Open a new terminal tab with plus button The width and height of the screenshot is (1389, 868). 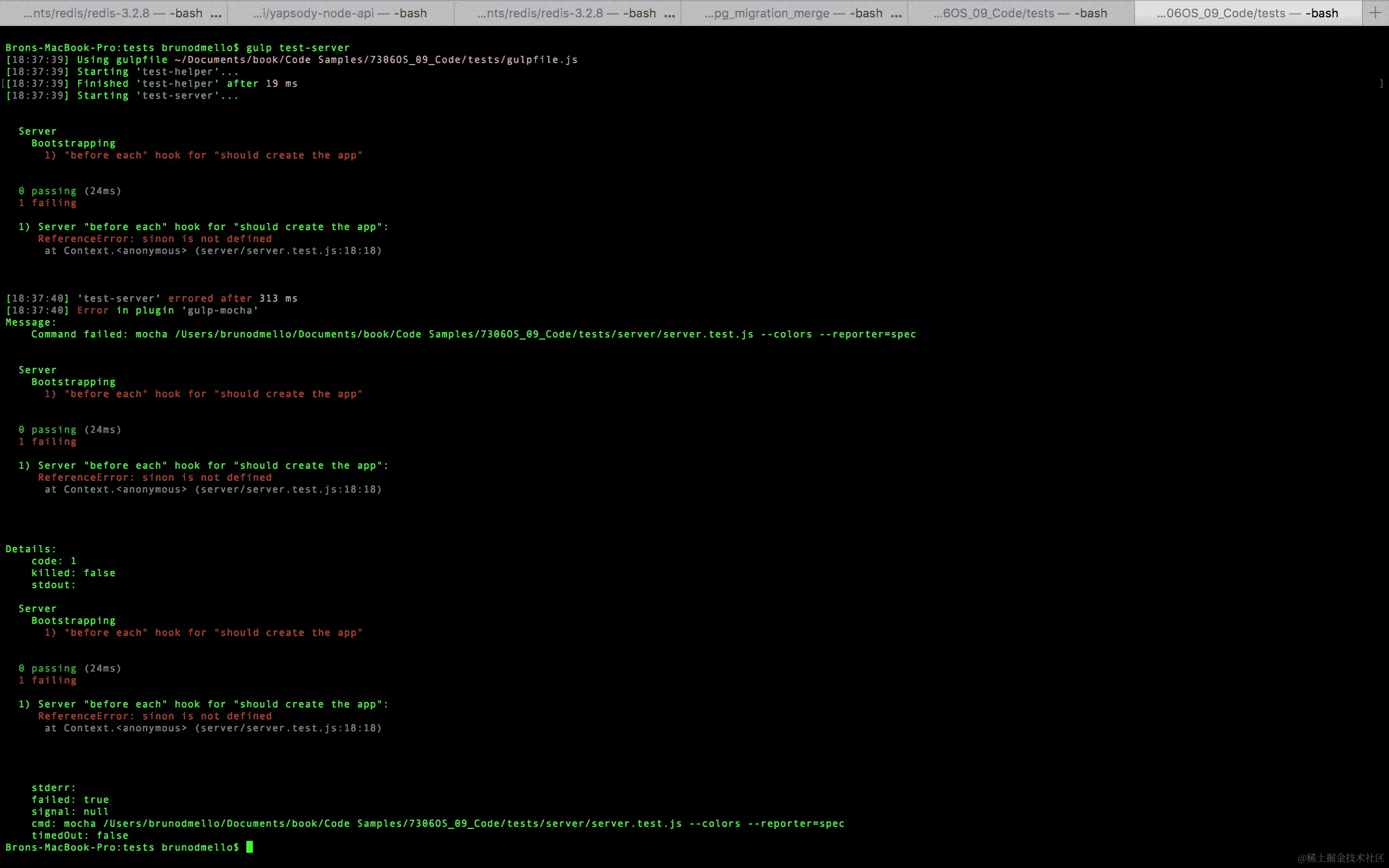(1375, 12)
